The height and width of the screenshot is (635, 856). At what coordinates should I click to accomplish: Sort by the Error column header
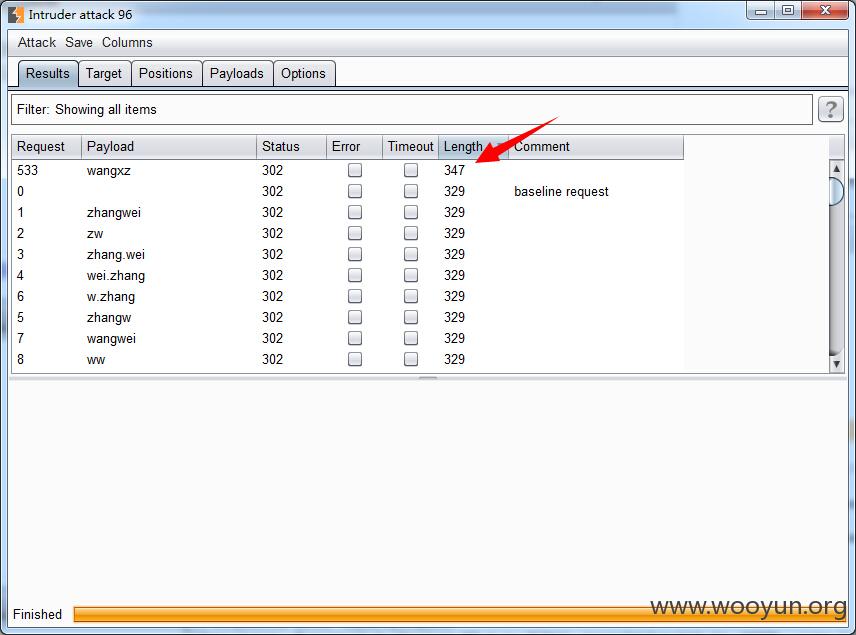coord(354,146)
